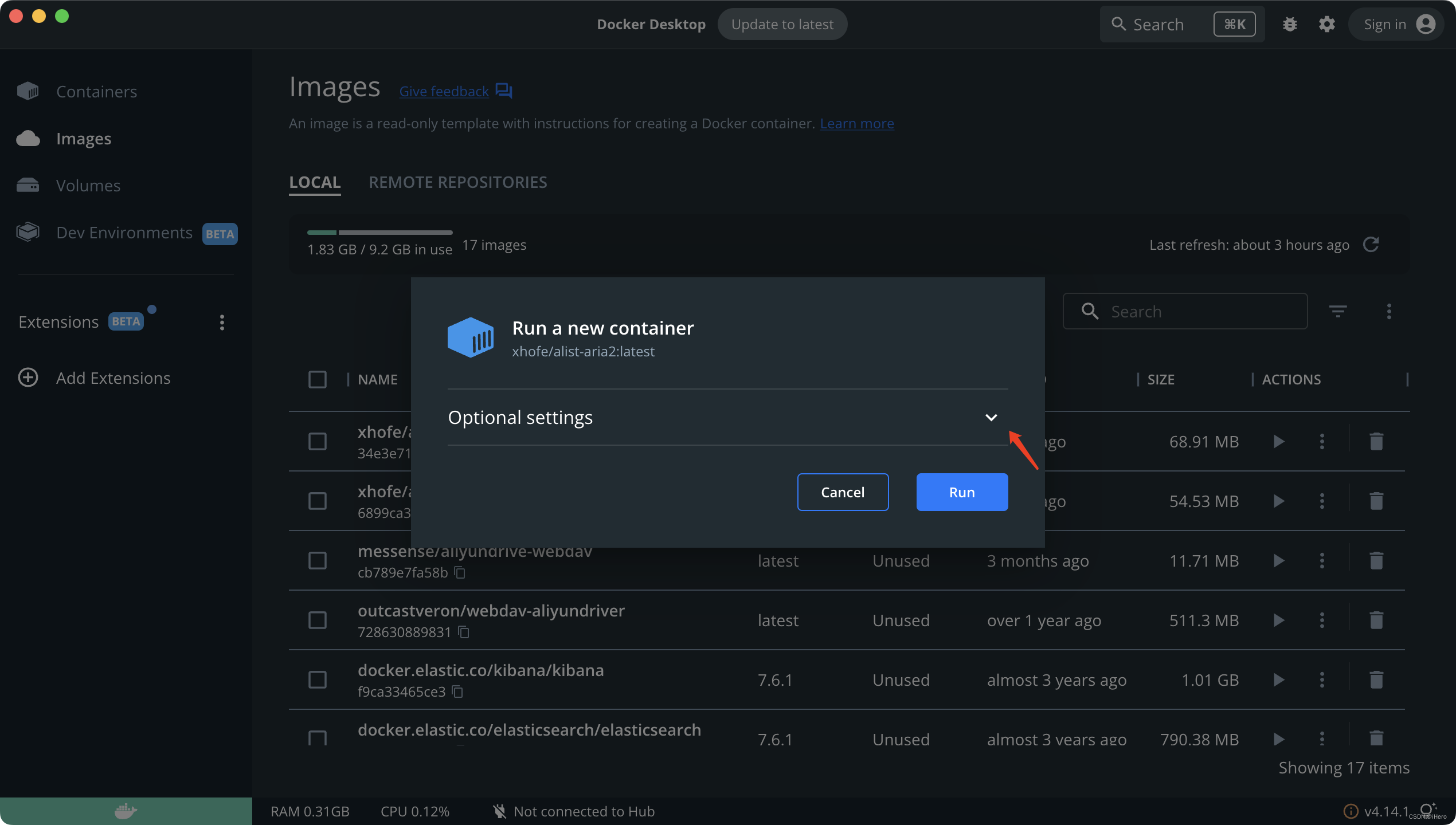Run the kibana image
Screen dimensions: 1456x825
1279,679
